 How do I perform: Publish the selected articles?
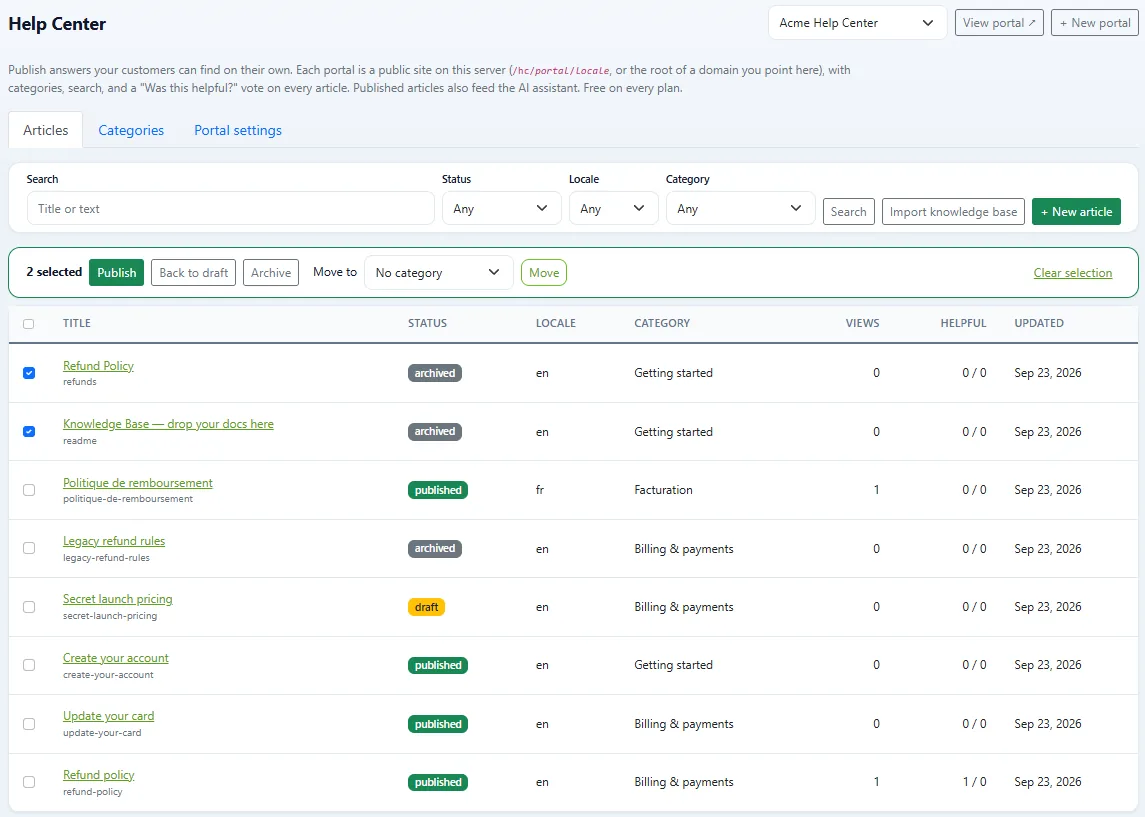pos(117,272)
